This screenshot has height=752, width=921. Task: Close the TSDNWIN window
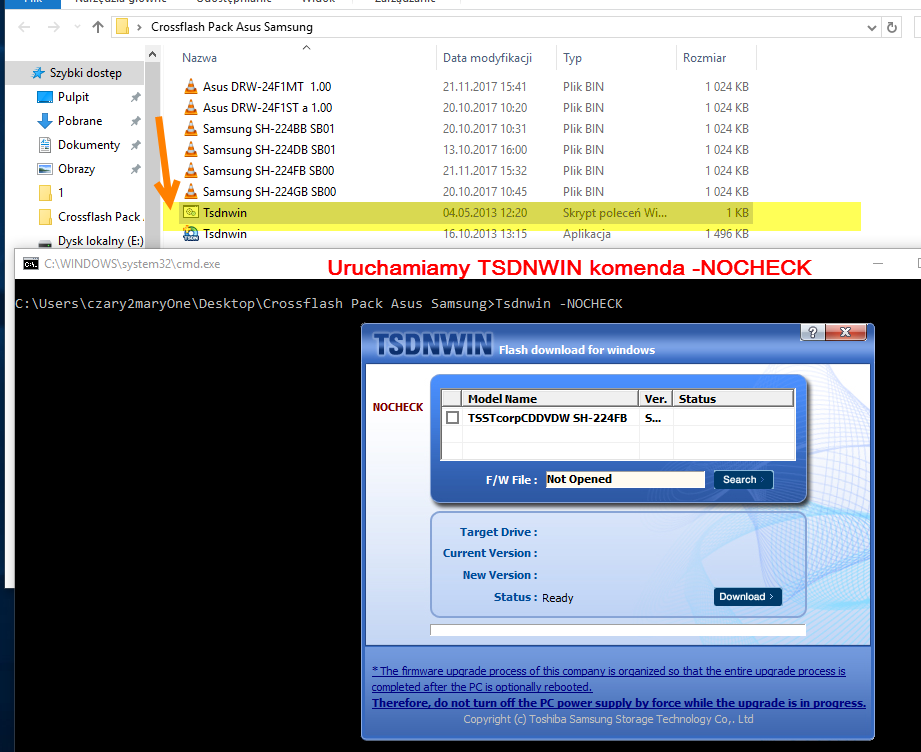(845, 332)
